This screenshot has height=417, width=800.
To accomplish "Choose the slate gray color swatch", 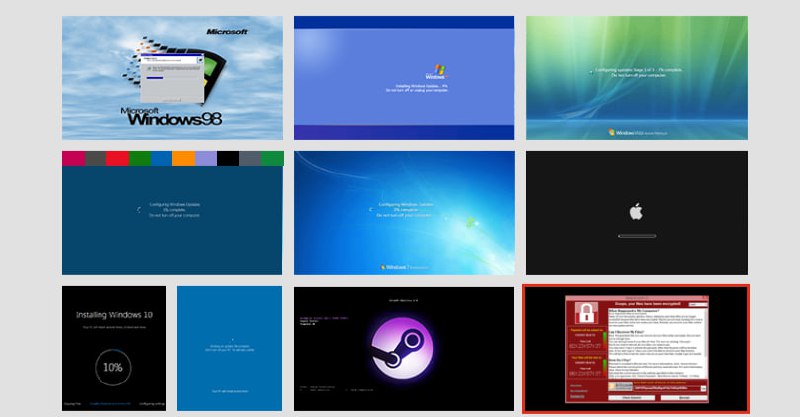I will click(250, 159).
